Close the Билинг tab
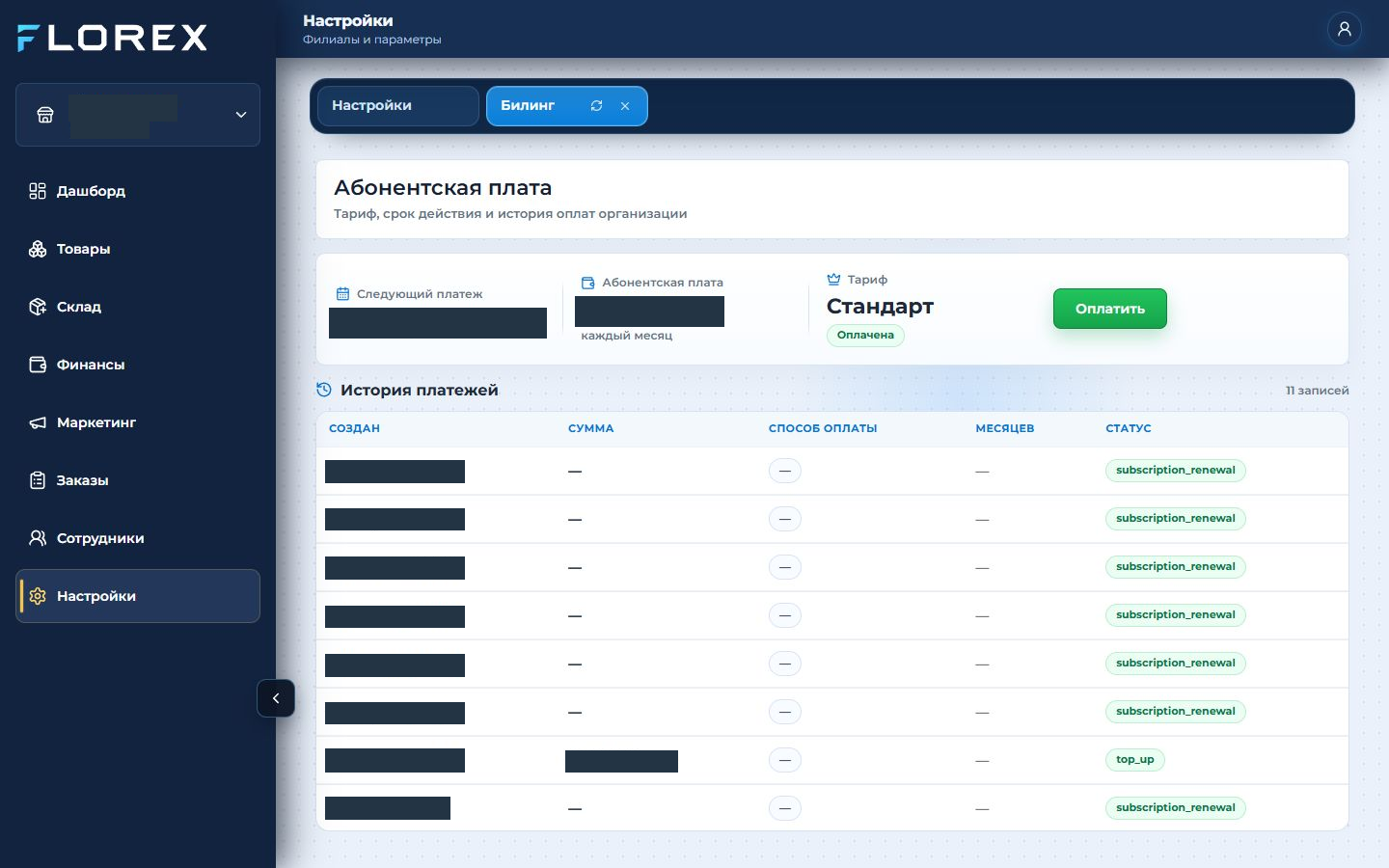This screenshot has height=868, width=1389. (625, 106)
